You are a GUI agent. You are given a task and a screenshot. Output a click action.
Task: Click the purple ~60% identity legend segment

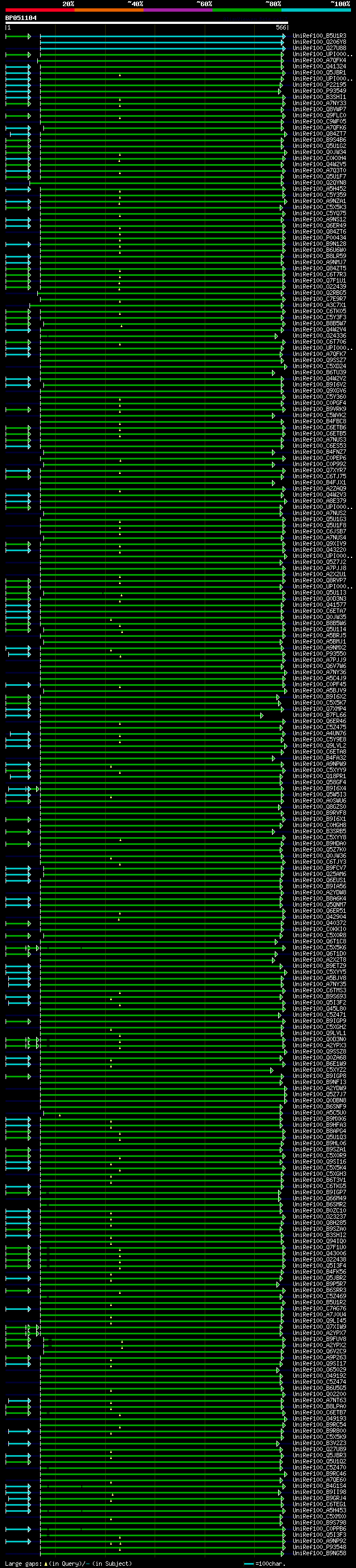click(179, 10)
